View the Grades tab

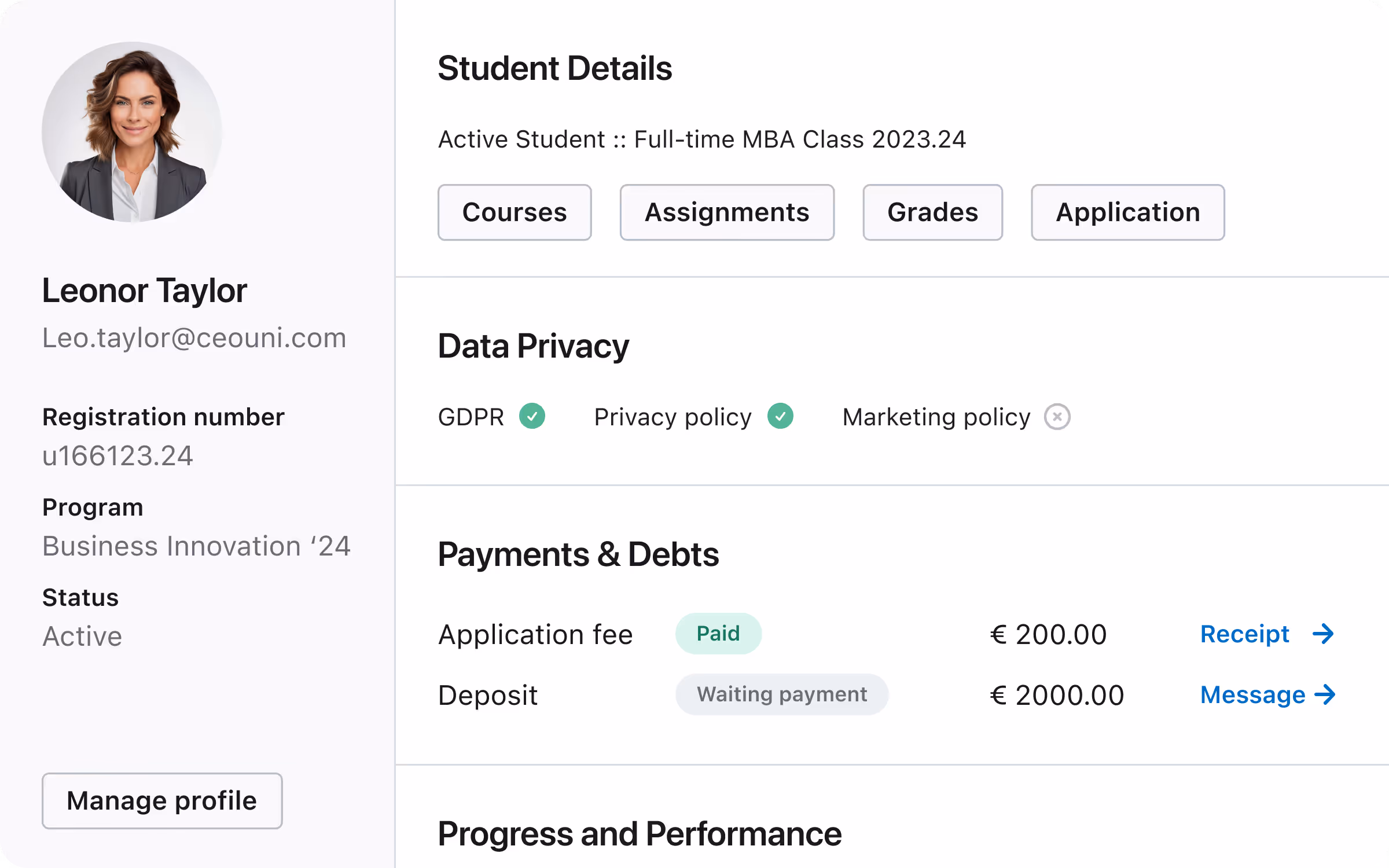point(932,212)
